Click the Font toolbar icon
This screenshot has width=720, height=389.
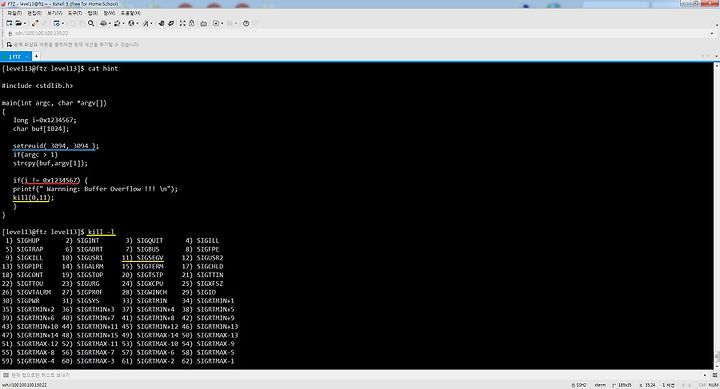click(x=146, y=23)
